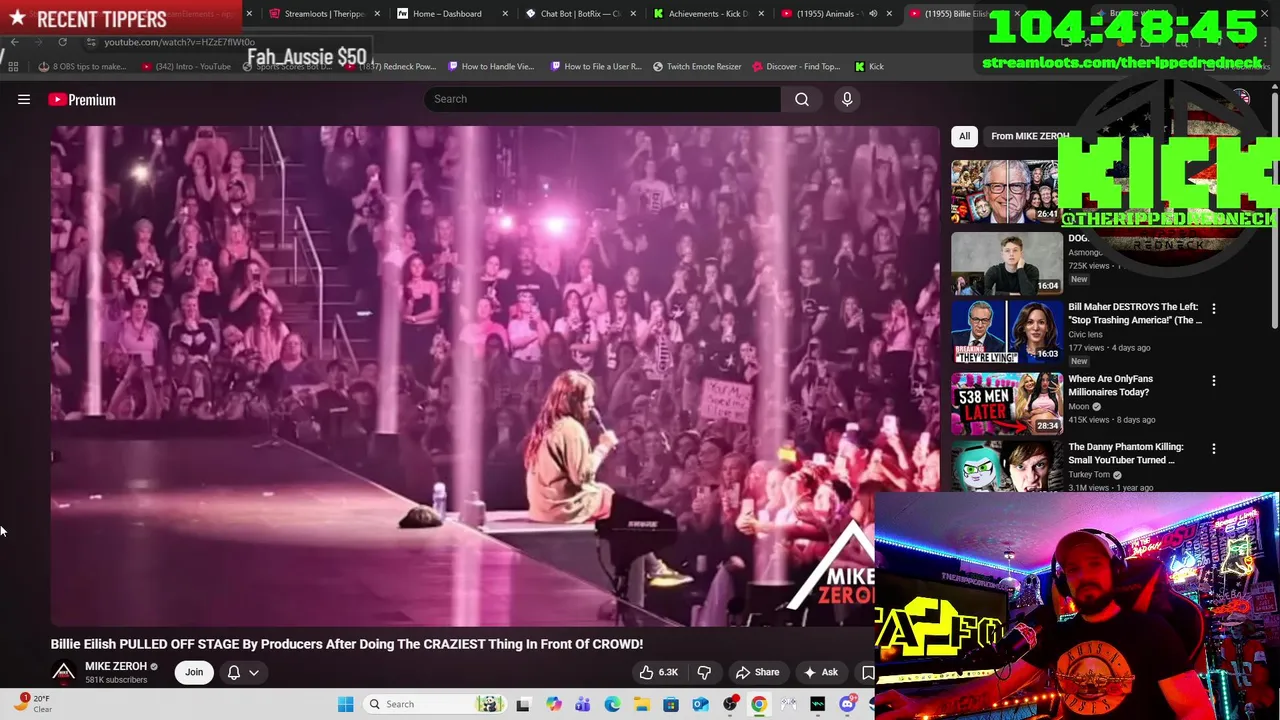
Task: Like the video with 6.3K likes
Action: tap(659, 672)
